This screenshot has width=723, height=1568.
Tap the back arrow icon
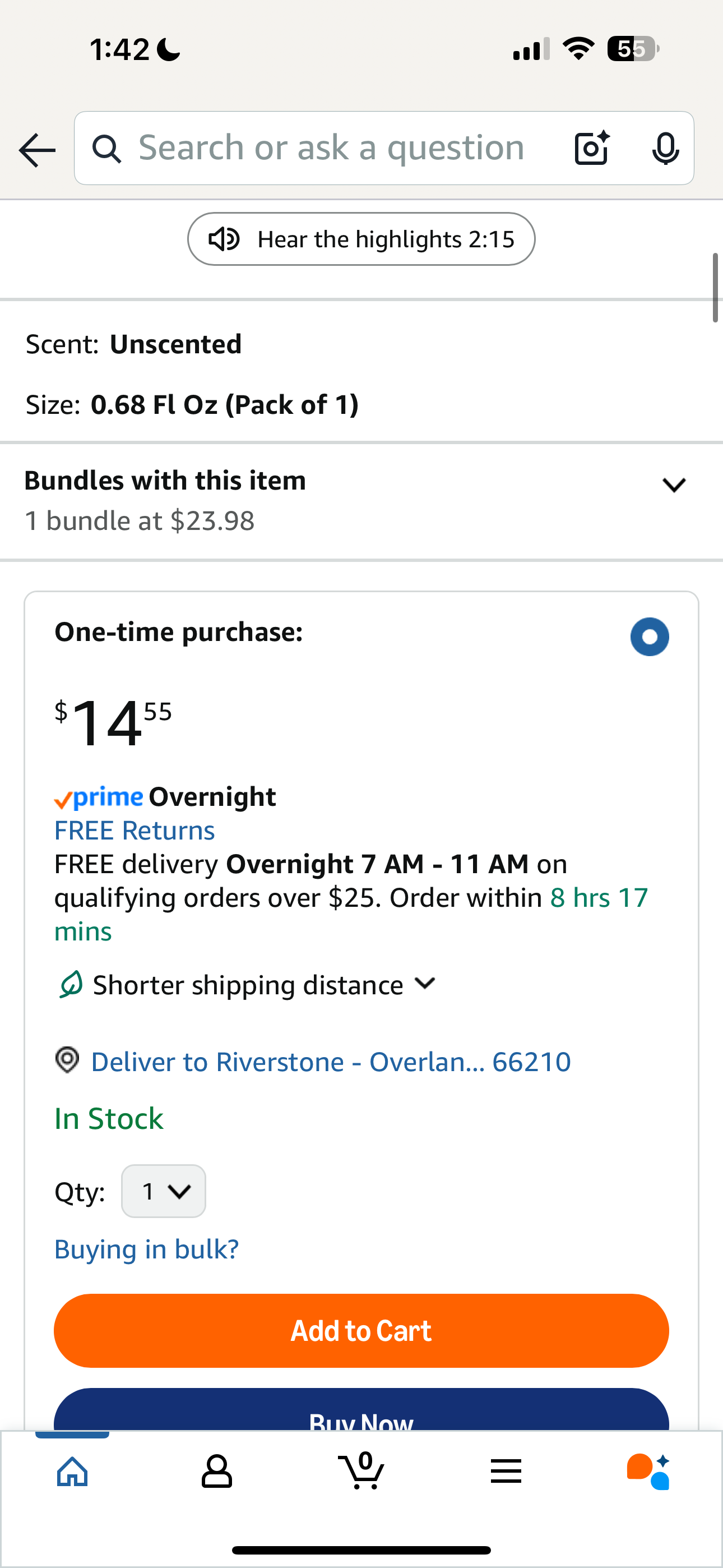pos(37,149)
